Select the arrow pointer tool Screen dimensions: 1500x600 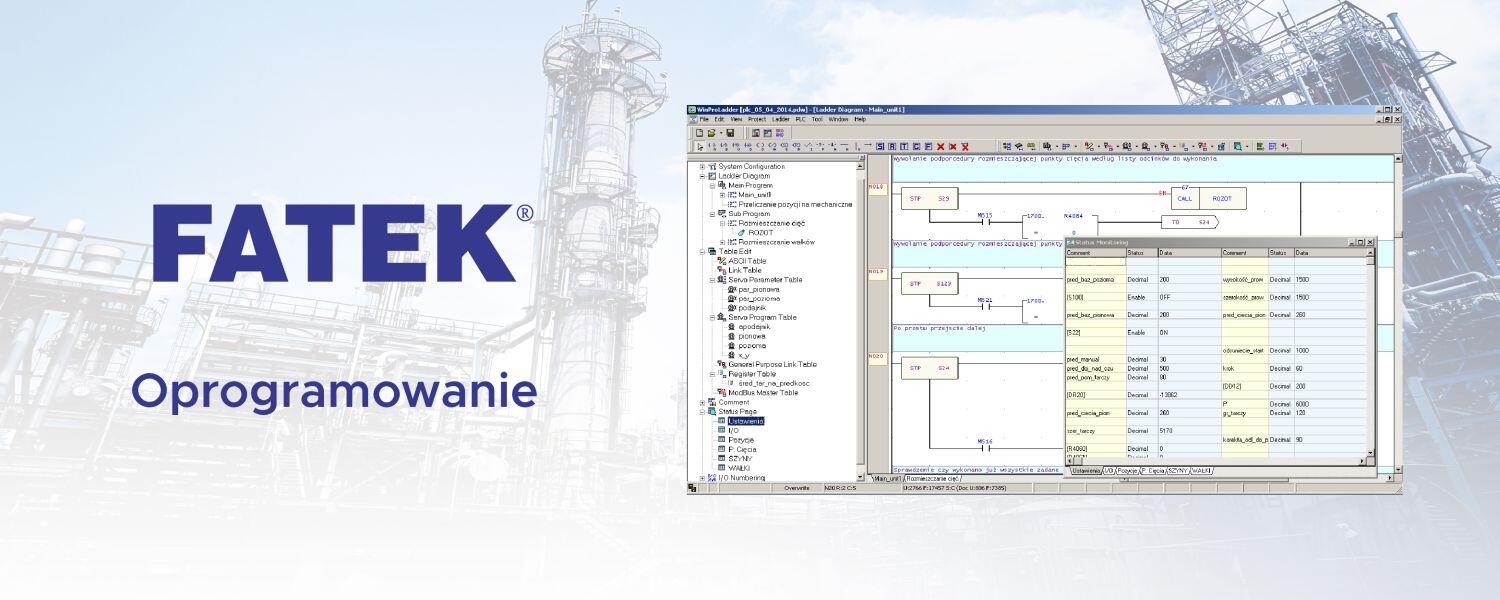(x=700, y=146)
